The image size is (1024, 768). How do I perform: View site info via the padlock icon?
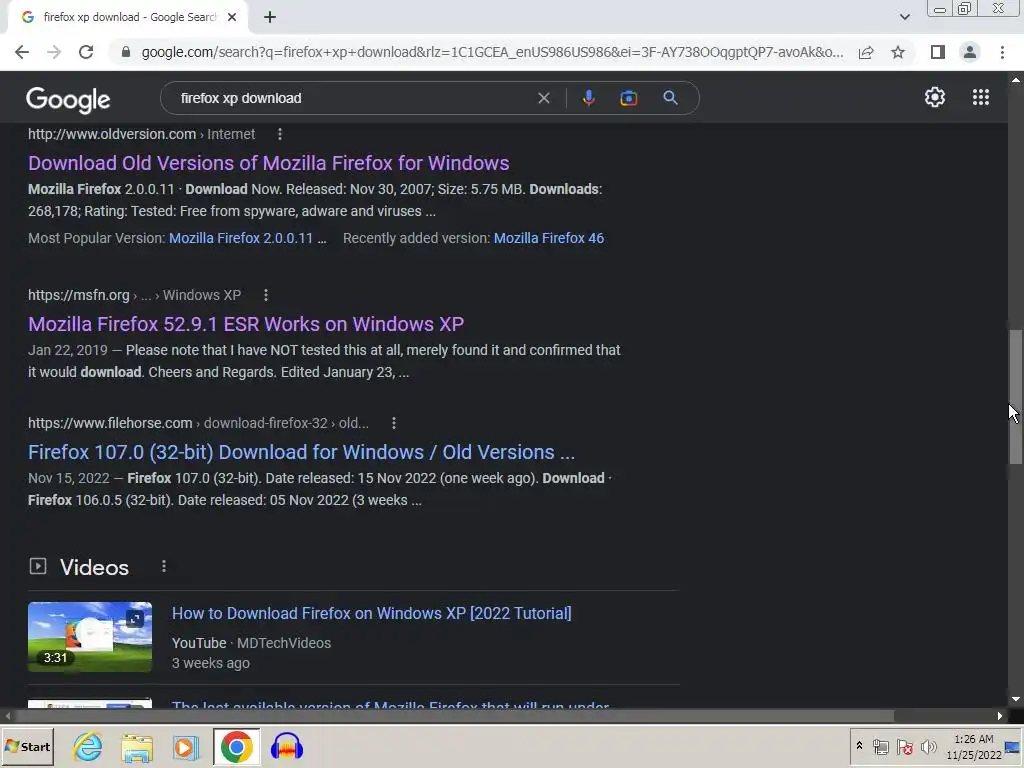125,52
